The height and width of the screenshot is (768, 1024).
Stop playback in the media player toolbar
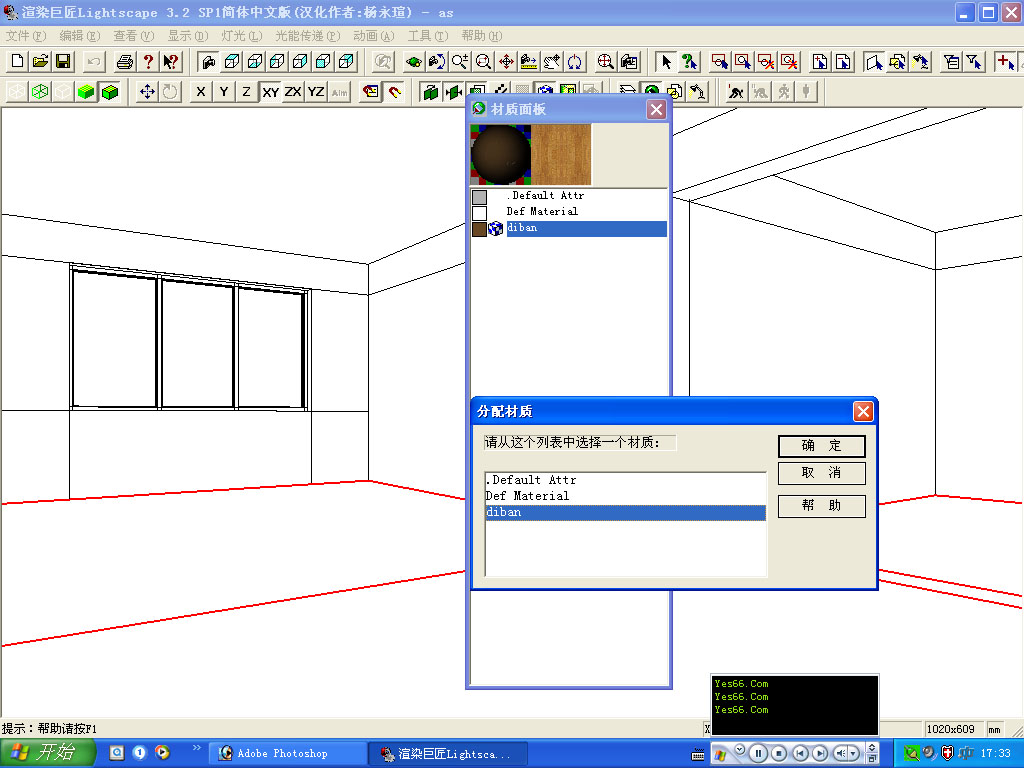[779, 754]
